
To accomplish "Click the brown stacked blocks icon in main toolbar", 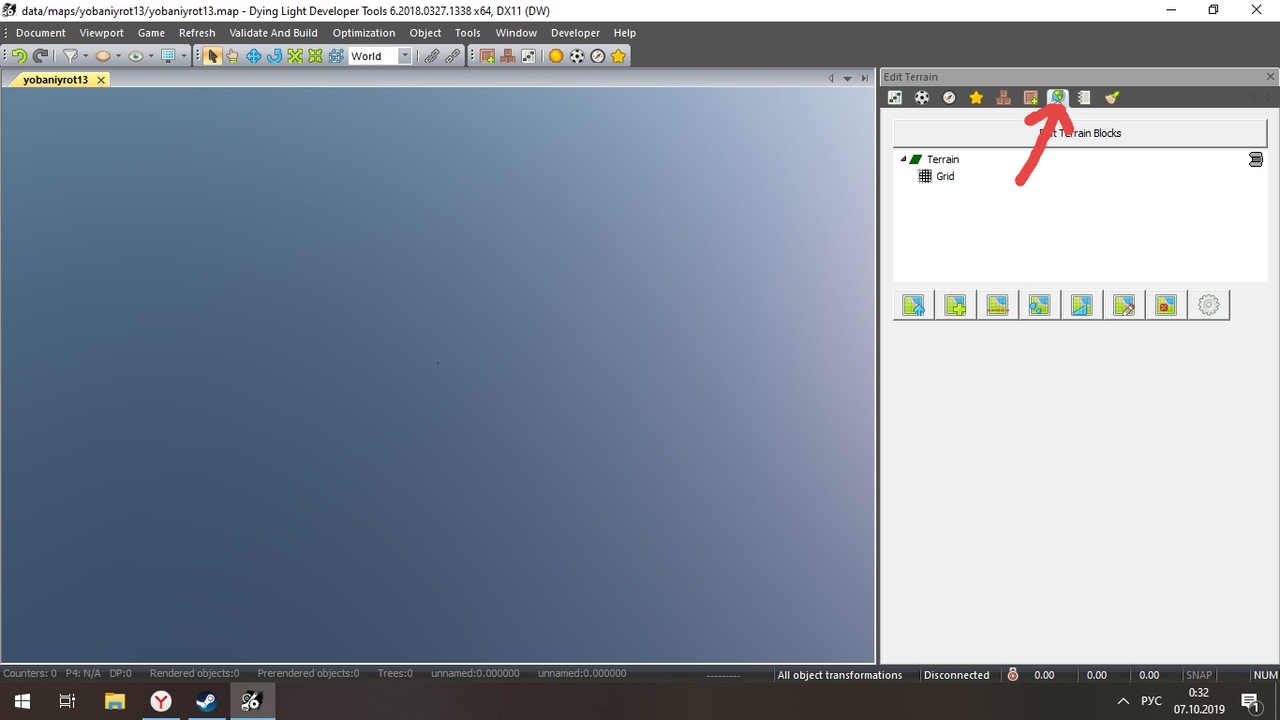I will point(508,56).
